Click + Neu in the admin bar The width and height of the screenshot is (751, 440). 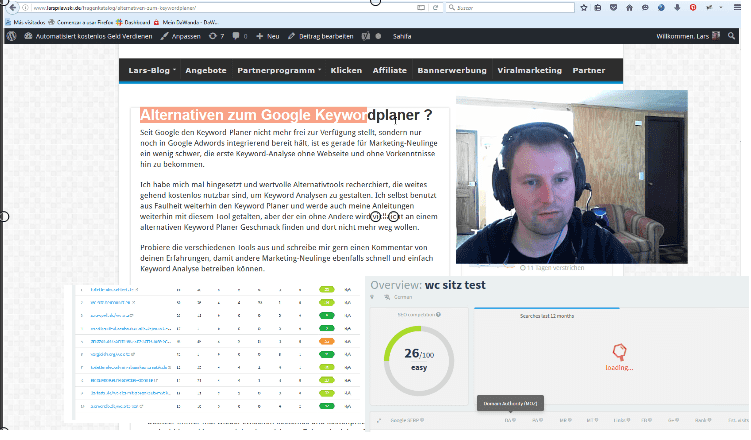(268, 36)
